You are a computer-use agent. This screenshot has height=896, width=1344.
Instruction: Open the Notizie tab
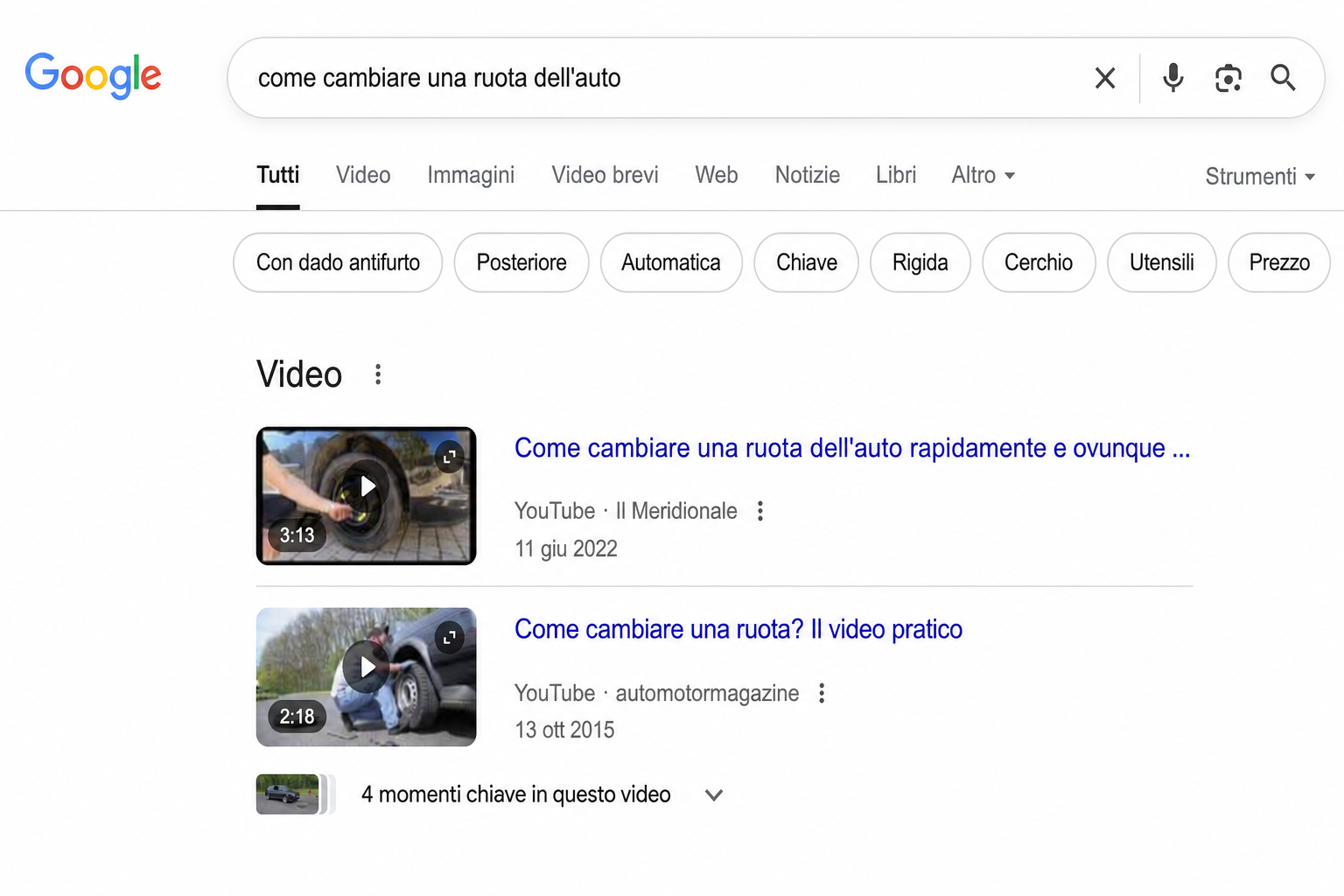808,175
